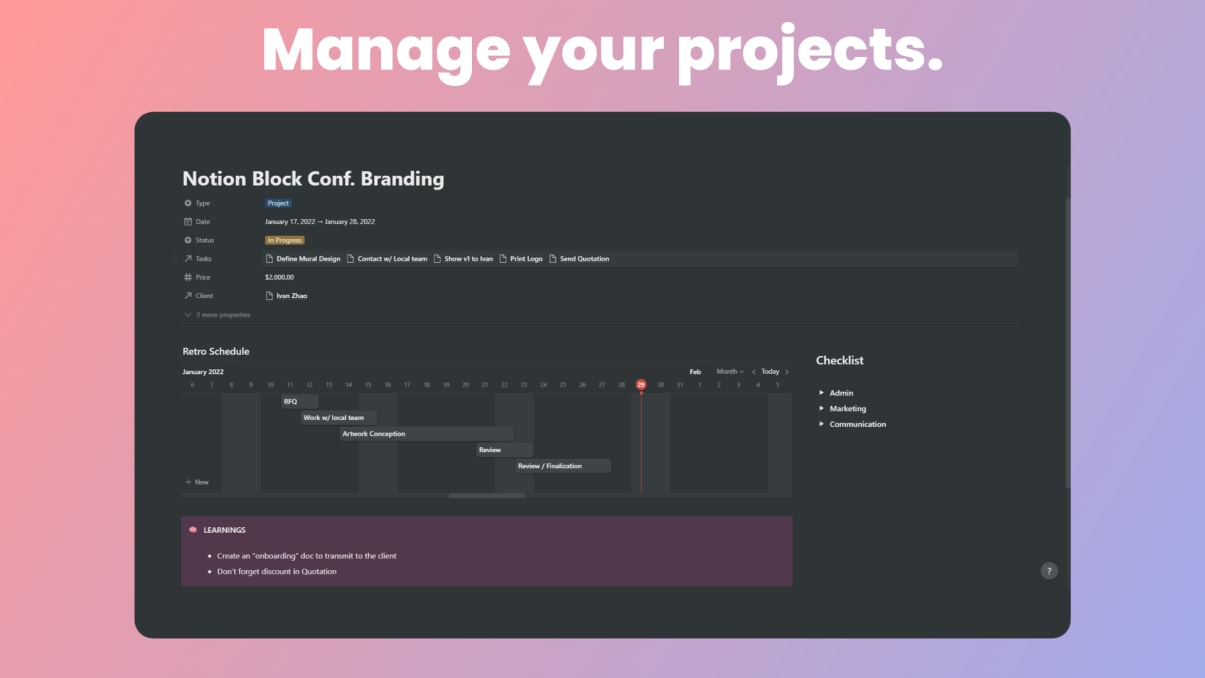Open the Project type tag
This screenshot has height=678, width=1205.
pyautogui.click(x=278, y=203)
